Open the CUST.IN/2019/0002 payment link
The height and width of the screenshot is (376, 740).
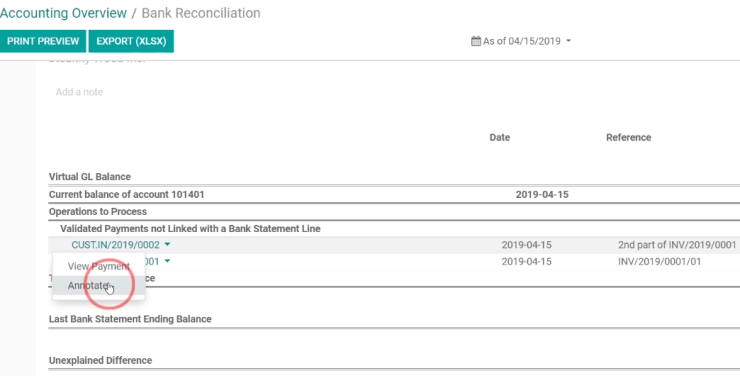pos(116,245)
